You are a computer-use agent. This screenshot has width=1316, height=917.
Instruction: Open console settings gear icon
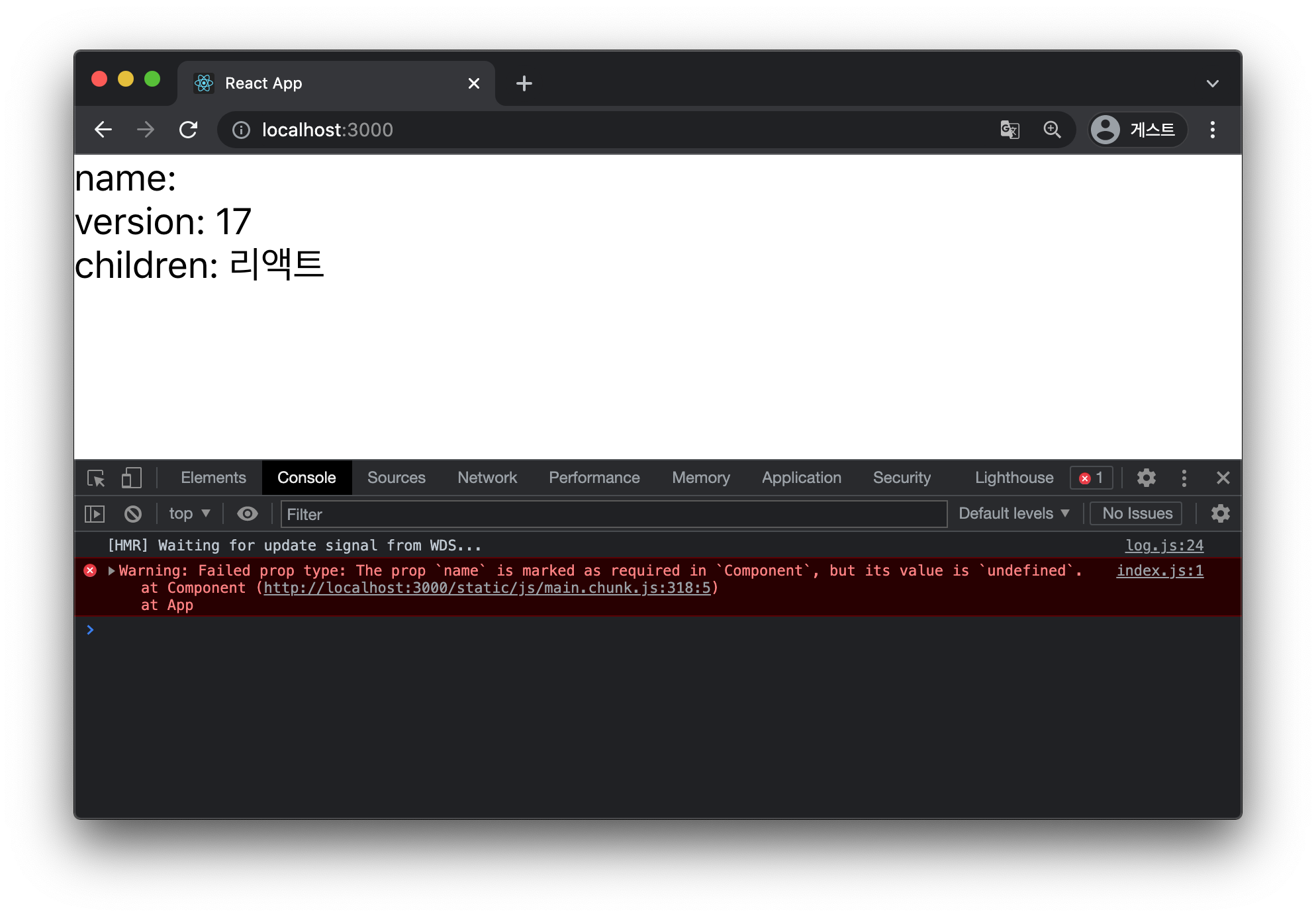(1220, 513)
